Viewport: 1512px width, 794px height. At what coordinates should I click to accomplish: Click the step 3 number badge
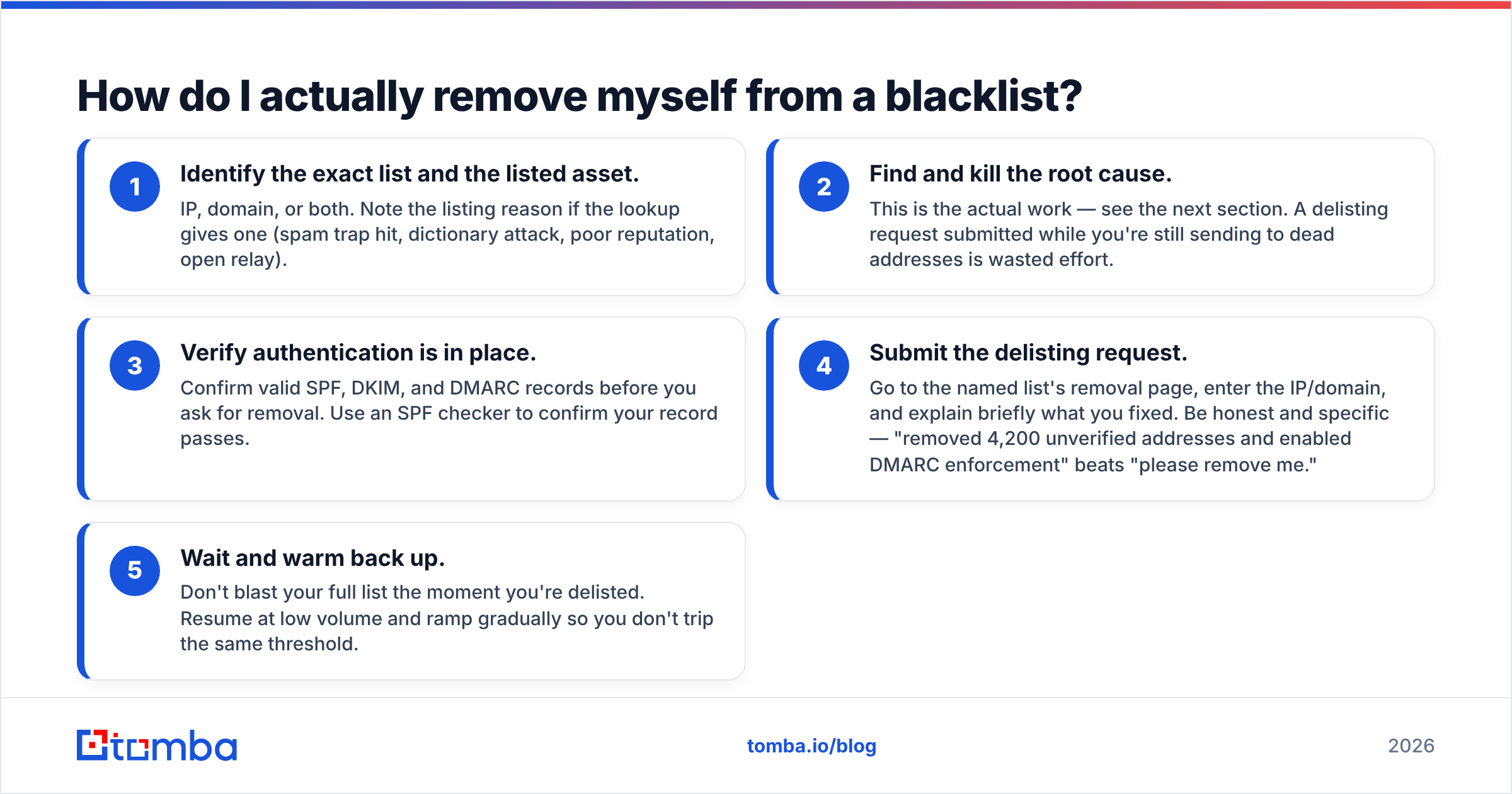point(135,365)
